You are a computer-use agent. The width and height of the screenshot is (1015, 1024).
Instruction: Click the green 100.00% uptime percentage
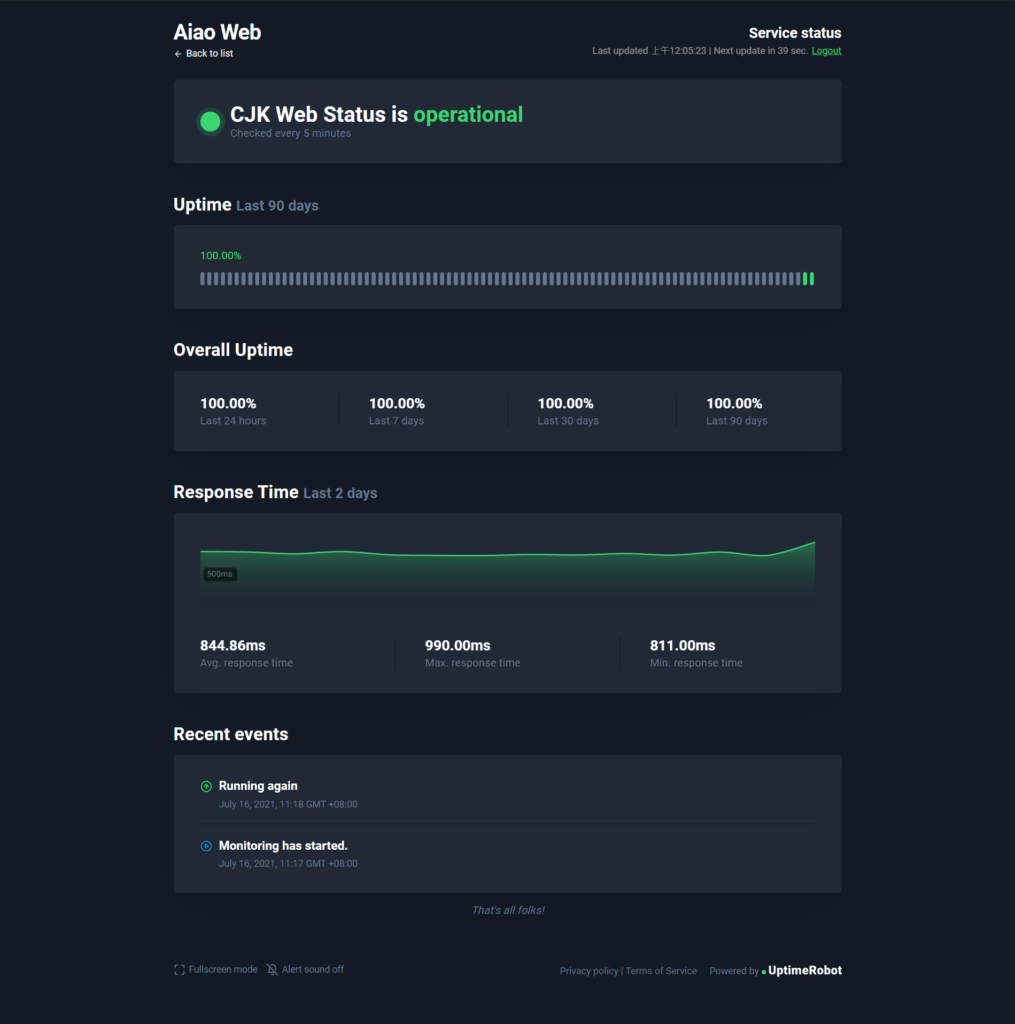pos(220,255)
